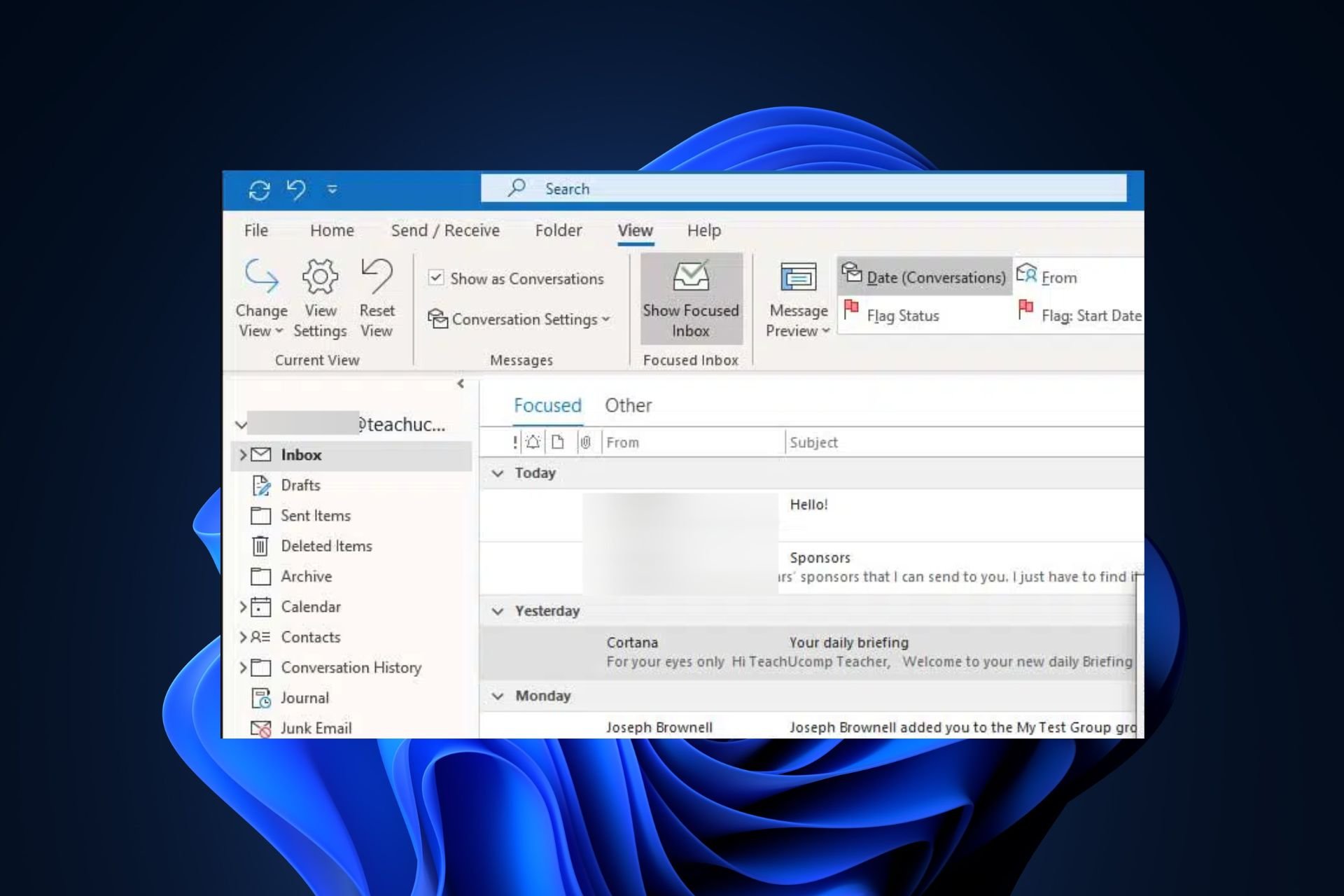Screen dimensions: 1344x896
Task: Select the View ribbon tab
Action: [x=634, y=230]
